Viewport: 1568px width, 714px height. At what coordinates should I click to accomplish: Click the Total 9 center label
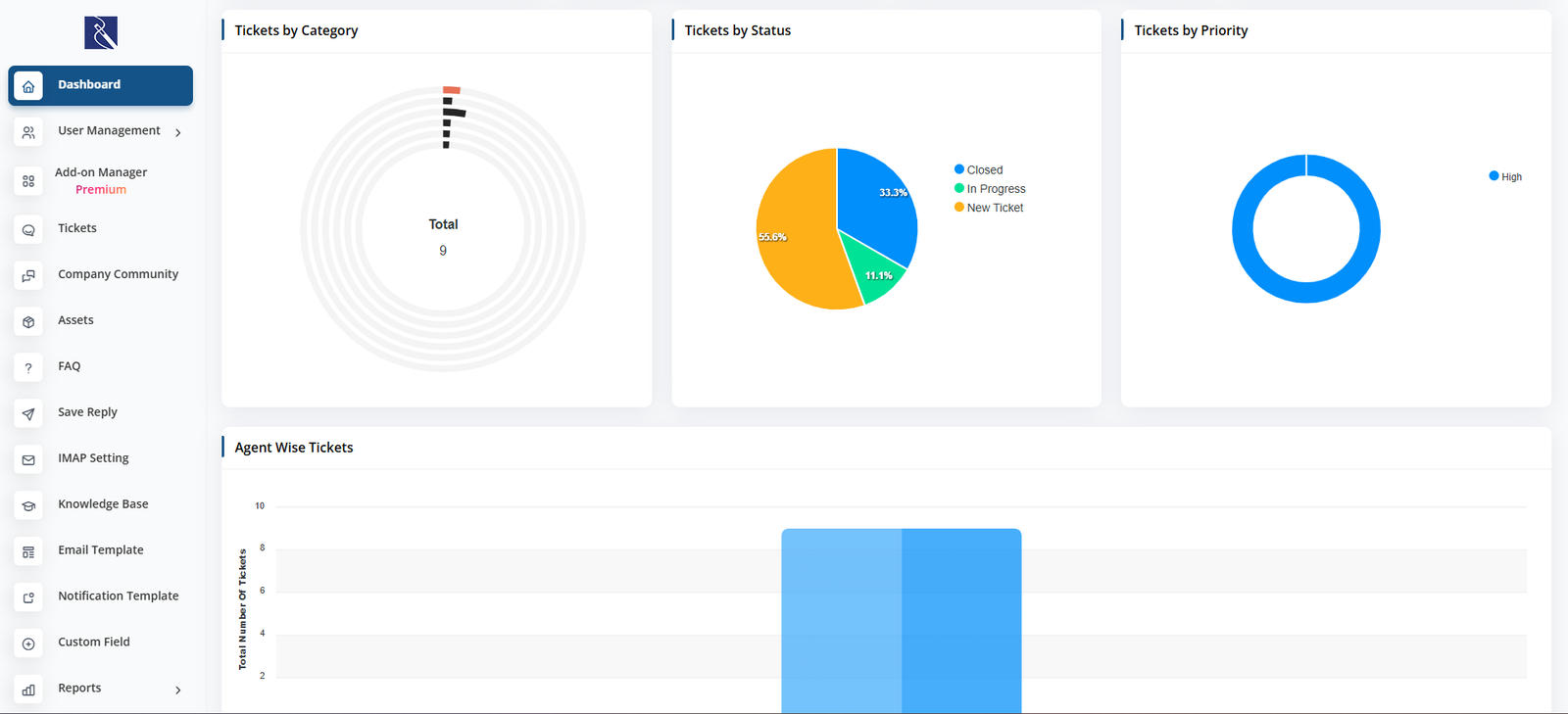(443, 237)
